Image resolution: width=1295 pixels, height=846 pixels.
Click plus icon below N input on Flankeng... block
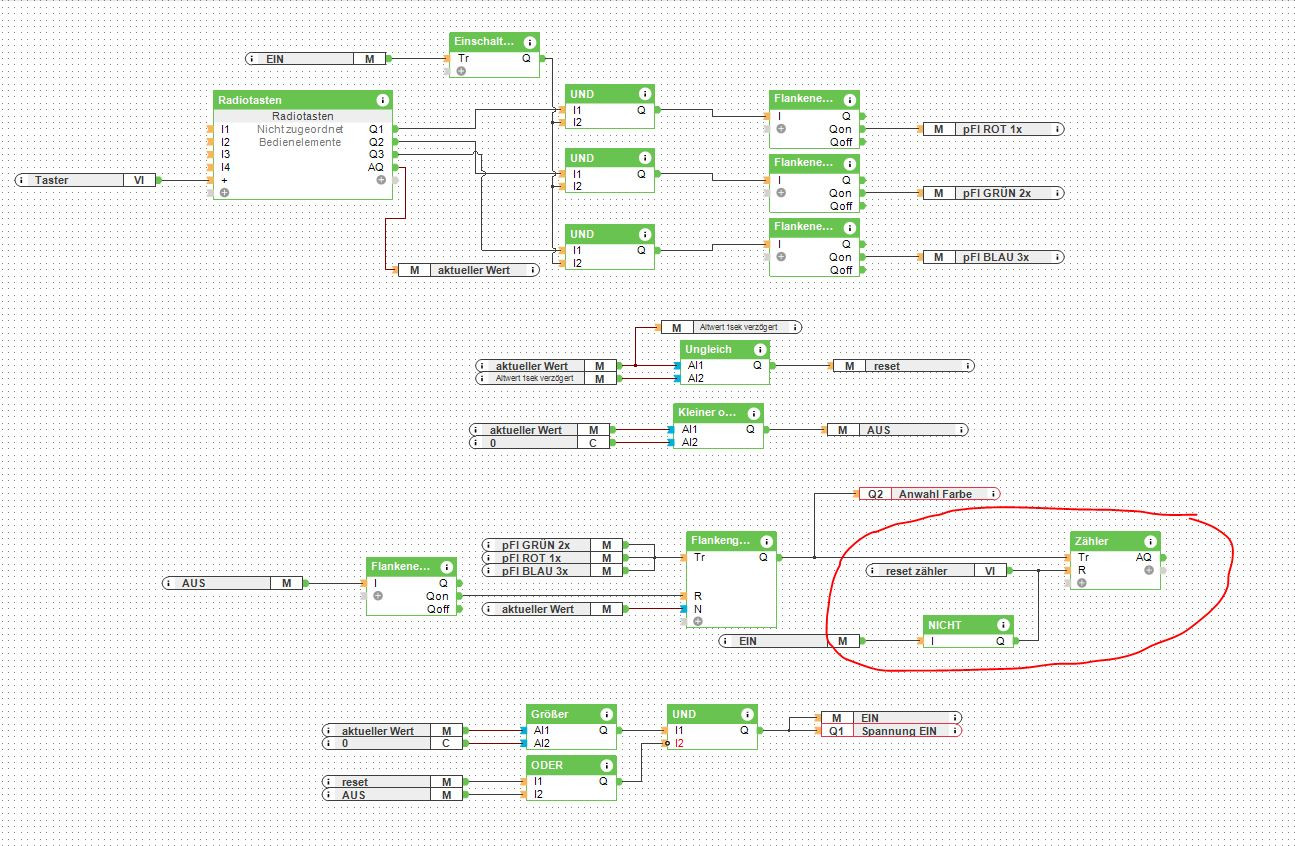(x=698, y=621)
